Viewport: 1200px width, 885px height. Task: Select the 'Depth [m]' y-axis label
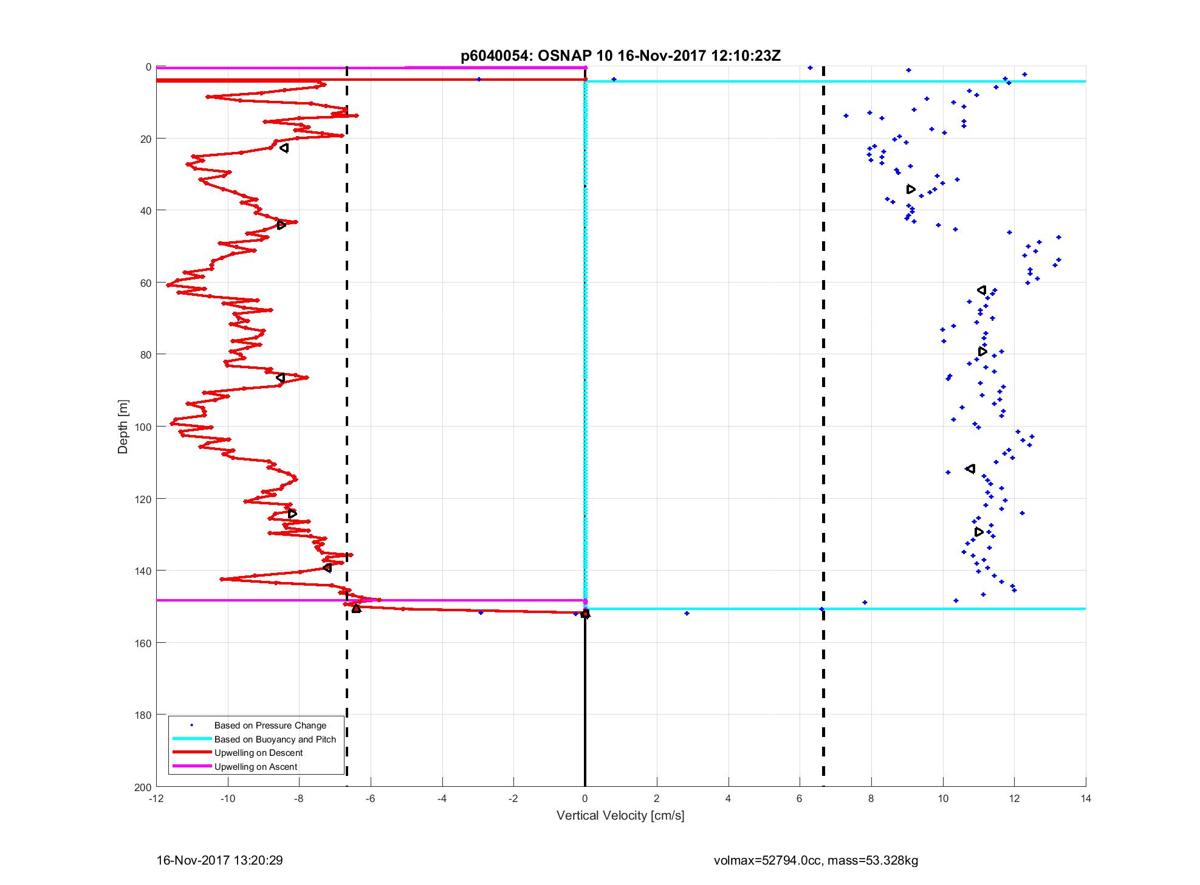[124, 427]
